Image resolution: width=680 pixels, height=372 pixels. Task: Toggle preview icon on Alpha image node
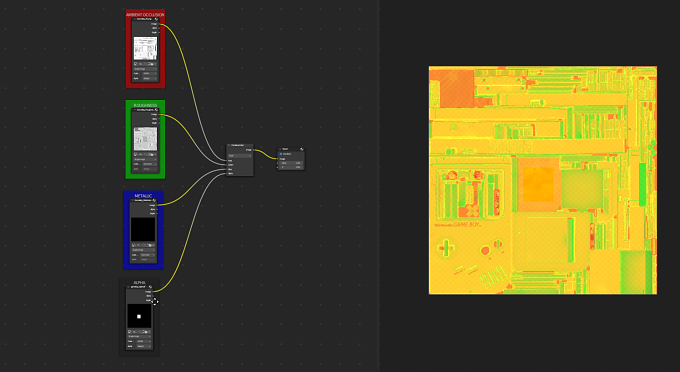150,287
